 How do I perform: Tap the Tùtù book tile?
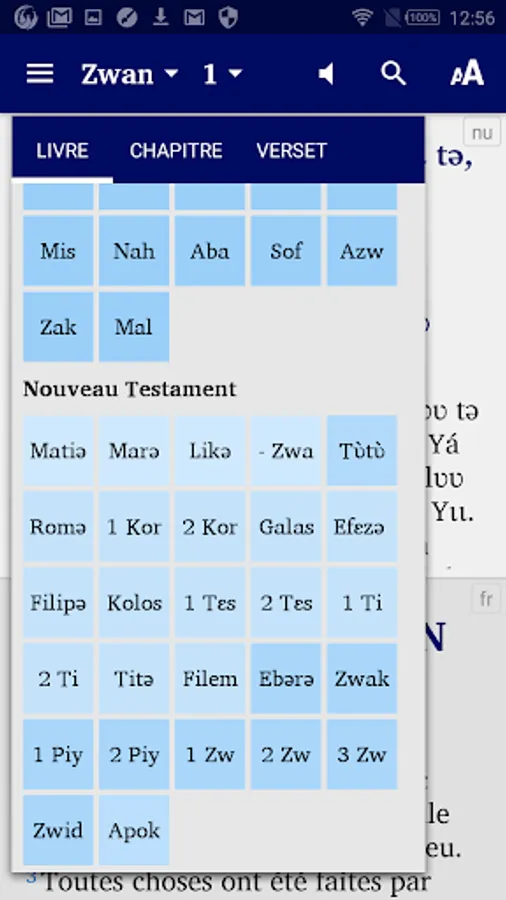coord(361,451)
